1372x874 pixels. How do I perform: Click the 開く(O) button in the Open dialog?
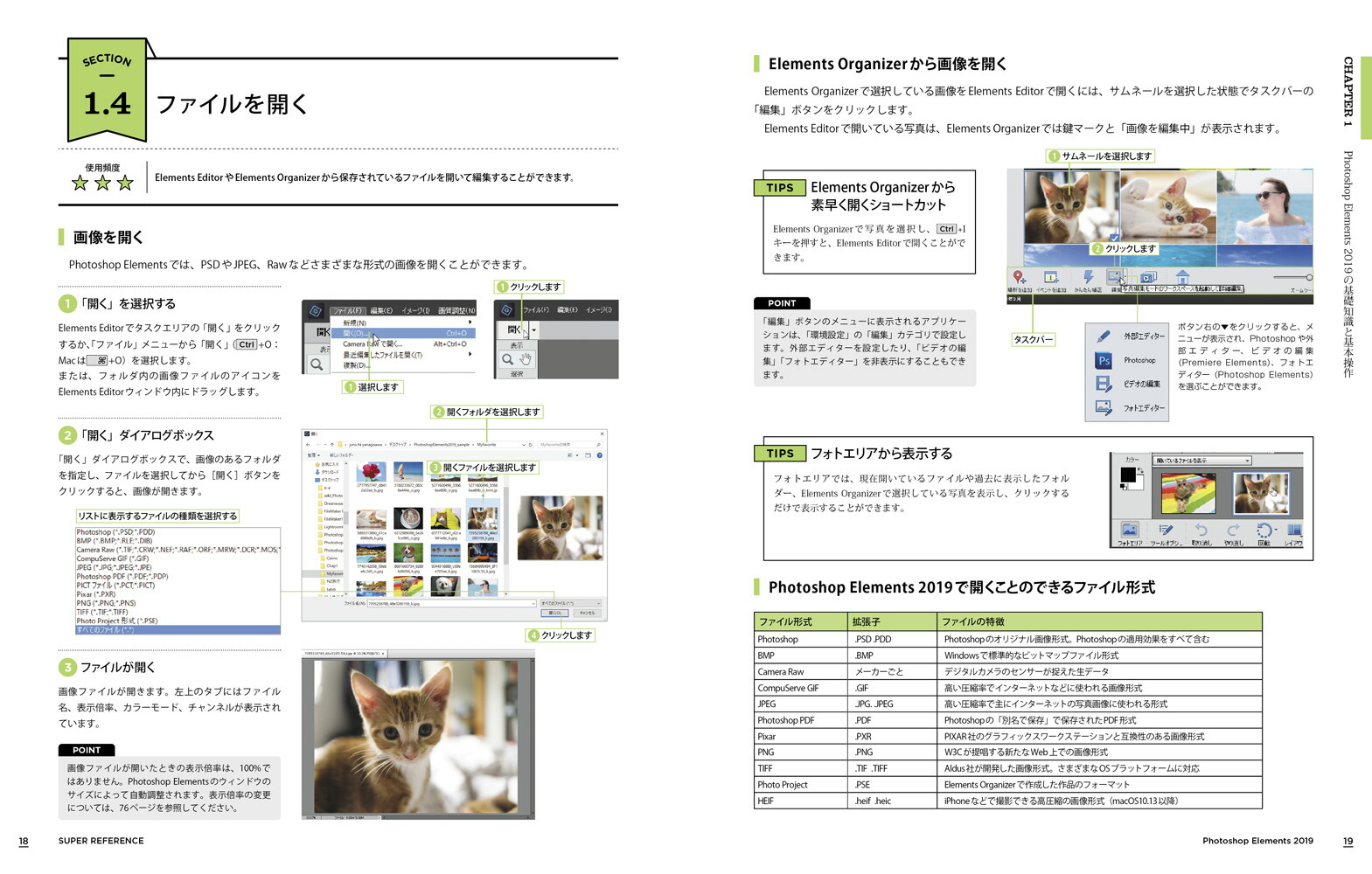coord(554,613)
